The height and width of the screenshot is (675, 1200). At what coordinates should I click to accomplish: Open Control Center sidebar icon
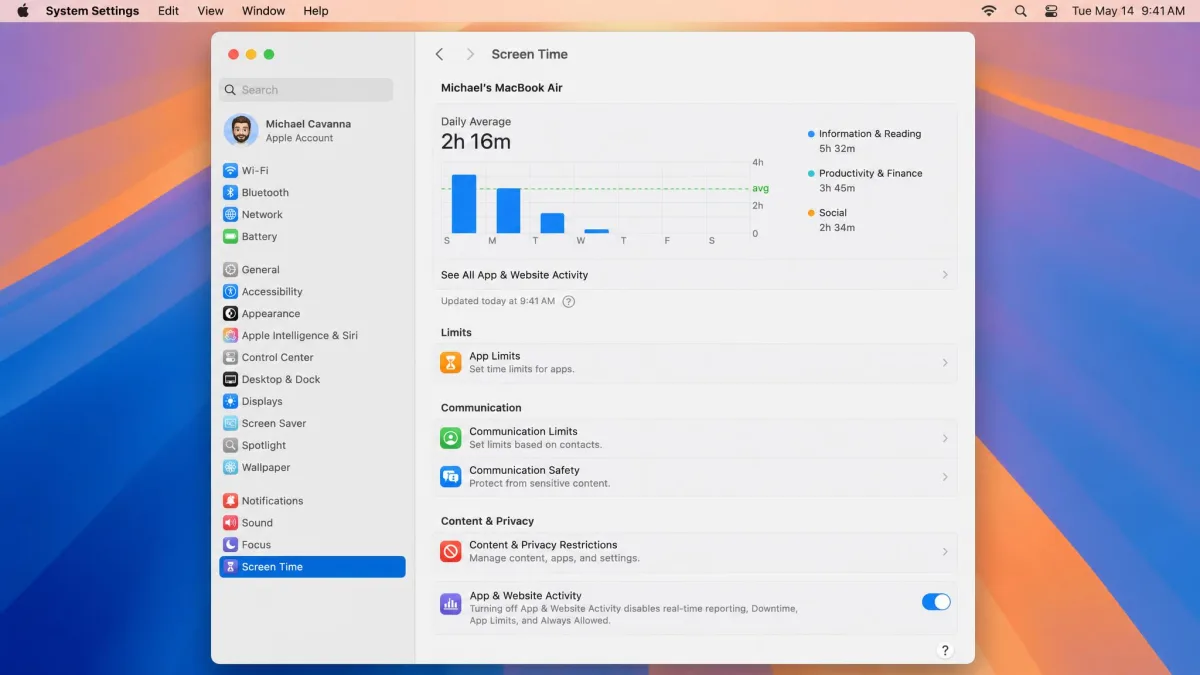(x=230, y=357)
